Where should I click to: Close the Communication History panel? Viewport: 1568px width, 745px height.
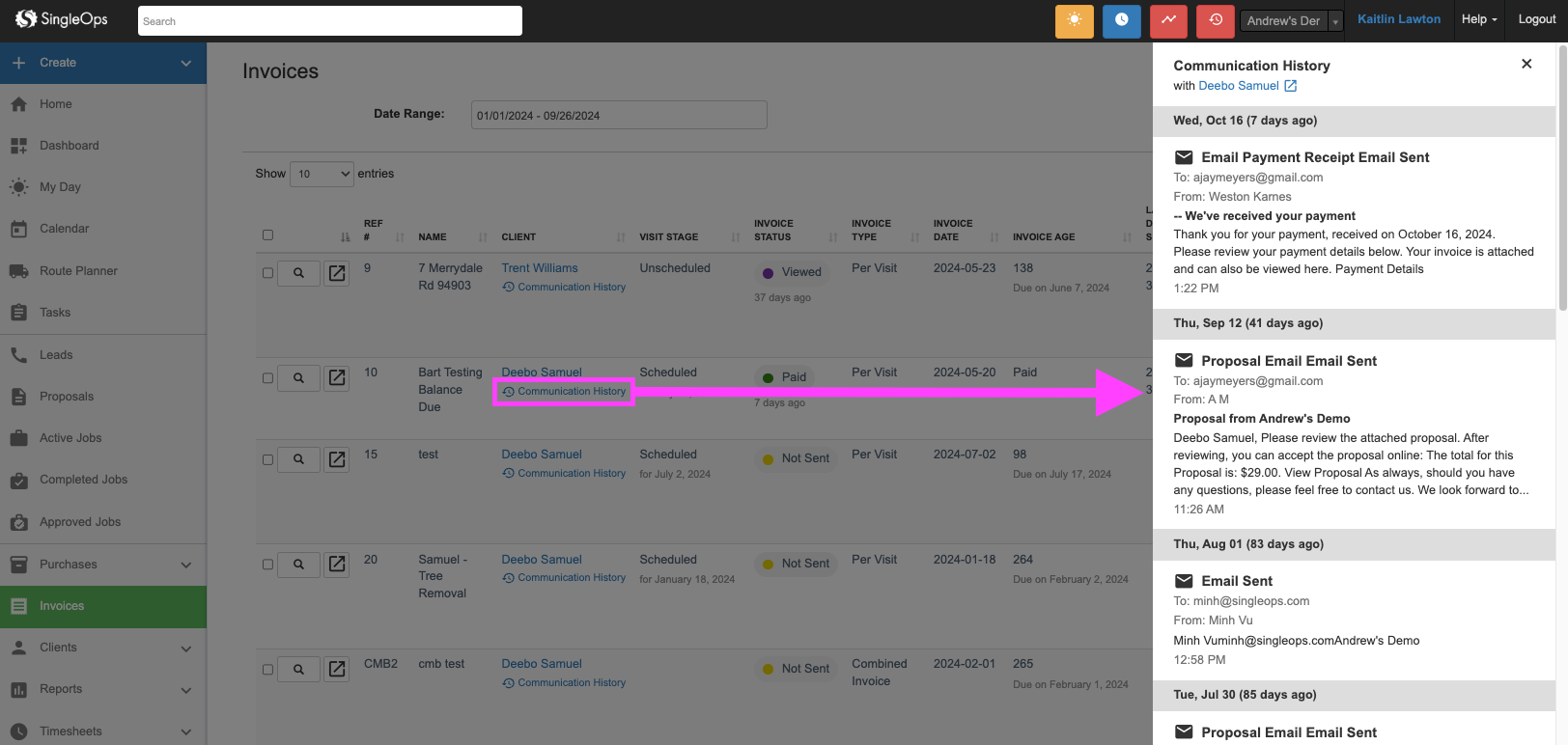point(1526,64)
